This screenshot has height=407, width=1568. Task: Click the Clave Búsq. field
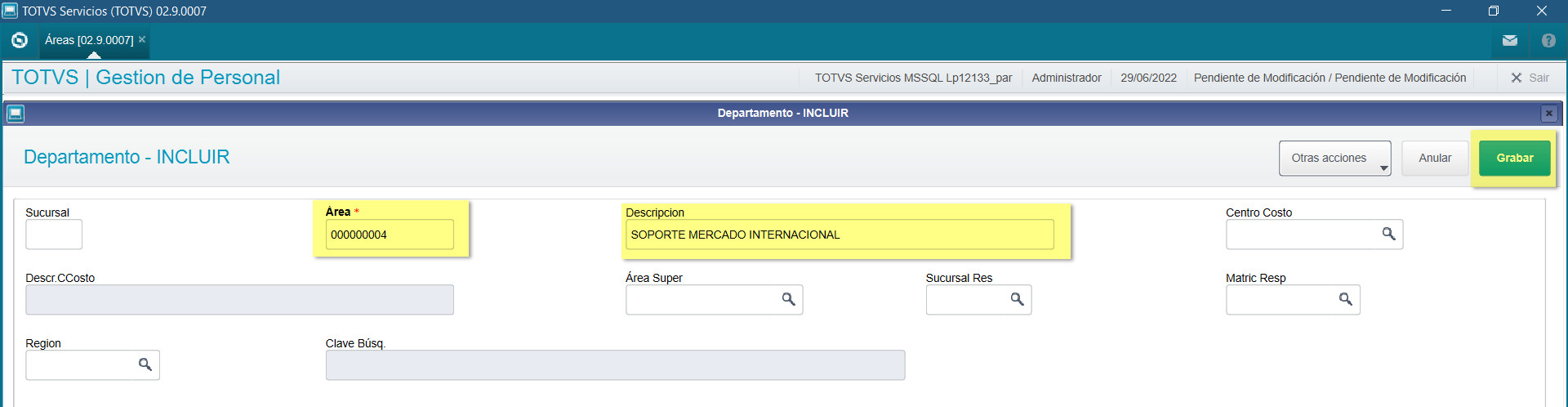point(615,365)
